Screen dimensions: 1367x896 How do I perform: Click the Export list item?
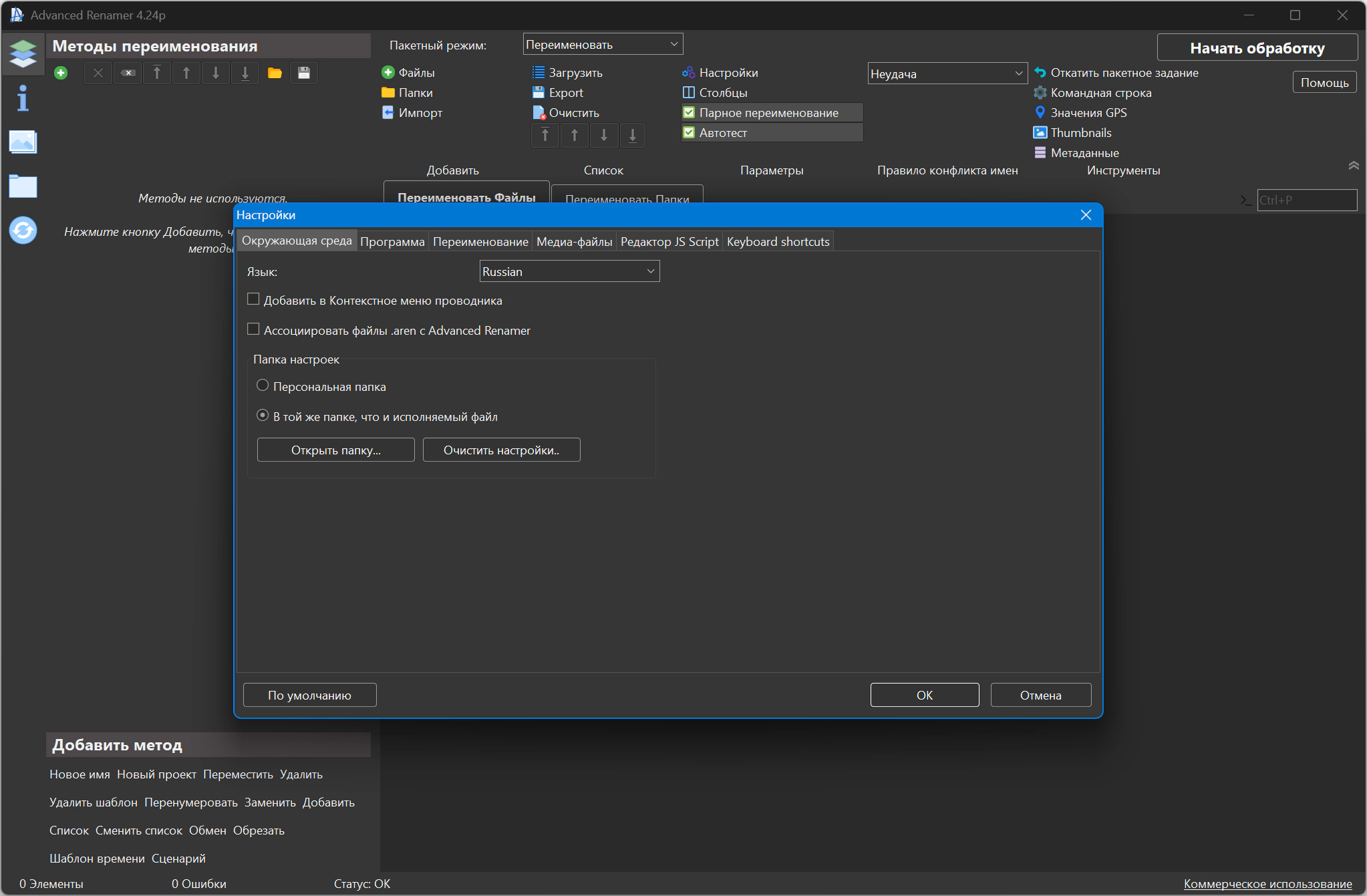tap(557, 92)
